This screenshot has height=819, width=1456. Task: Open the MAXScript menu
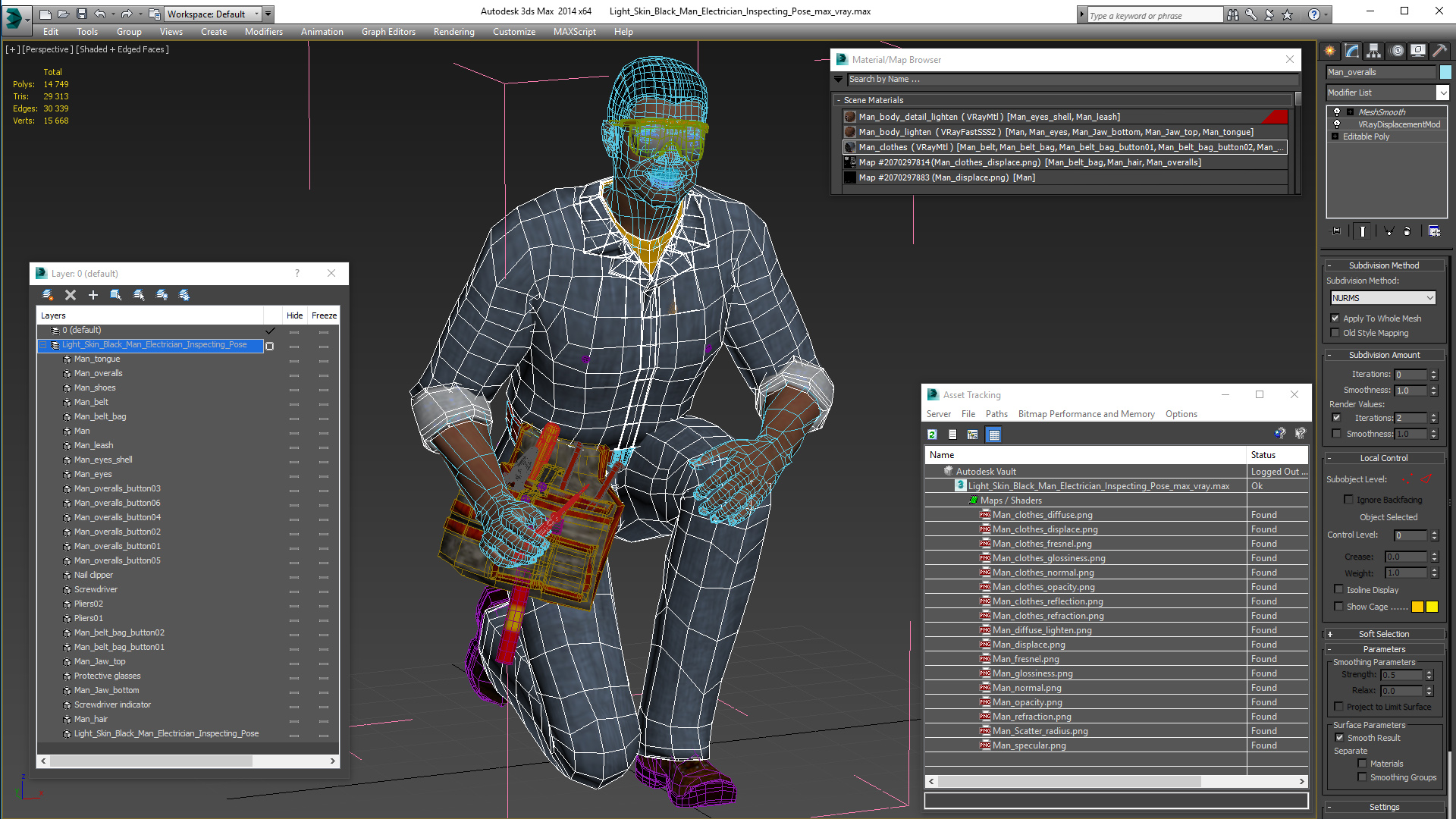(x=574, y=32)
